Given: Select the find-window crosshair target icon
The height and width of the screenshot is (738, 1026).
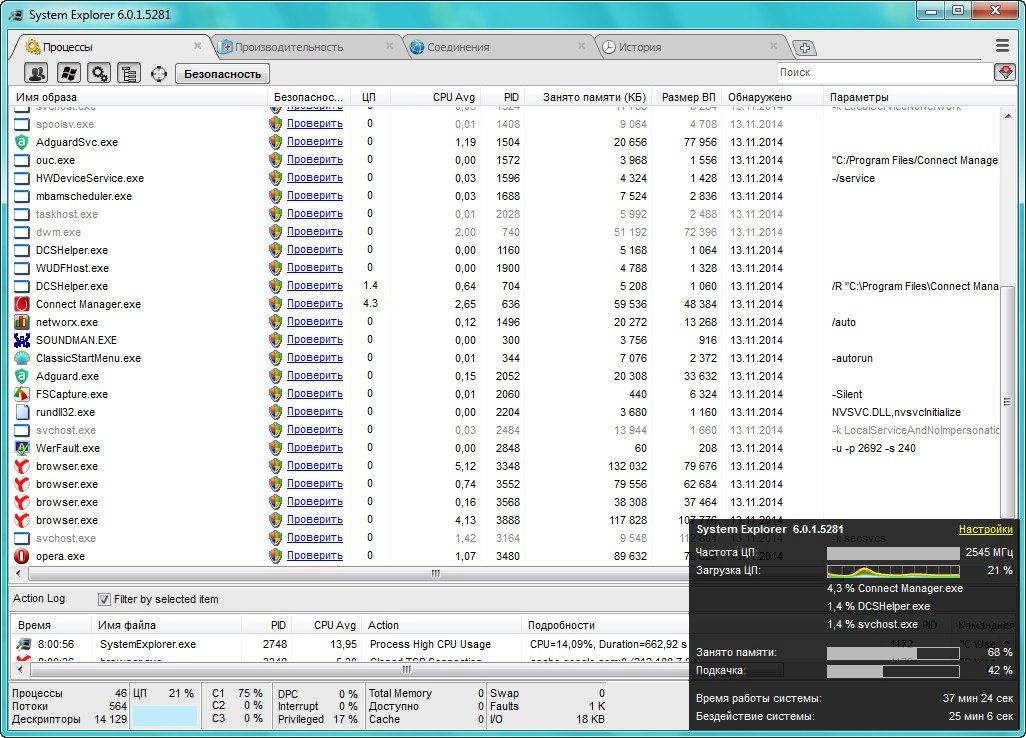Looking at the screenshot, I should (x=159, y=74).
